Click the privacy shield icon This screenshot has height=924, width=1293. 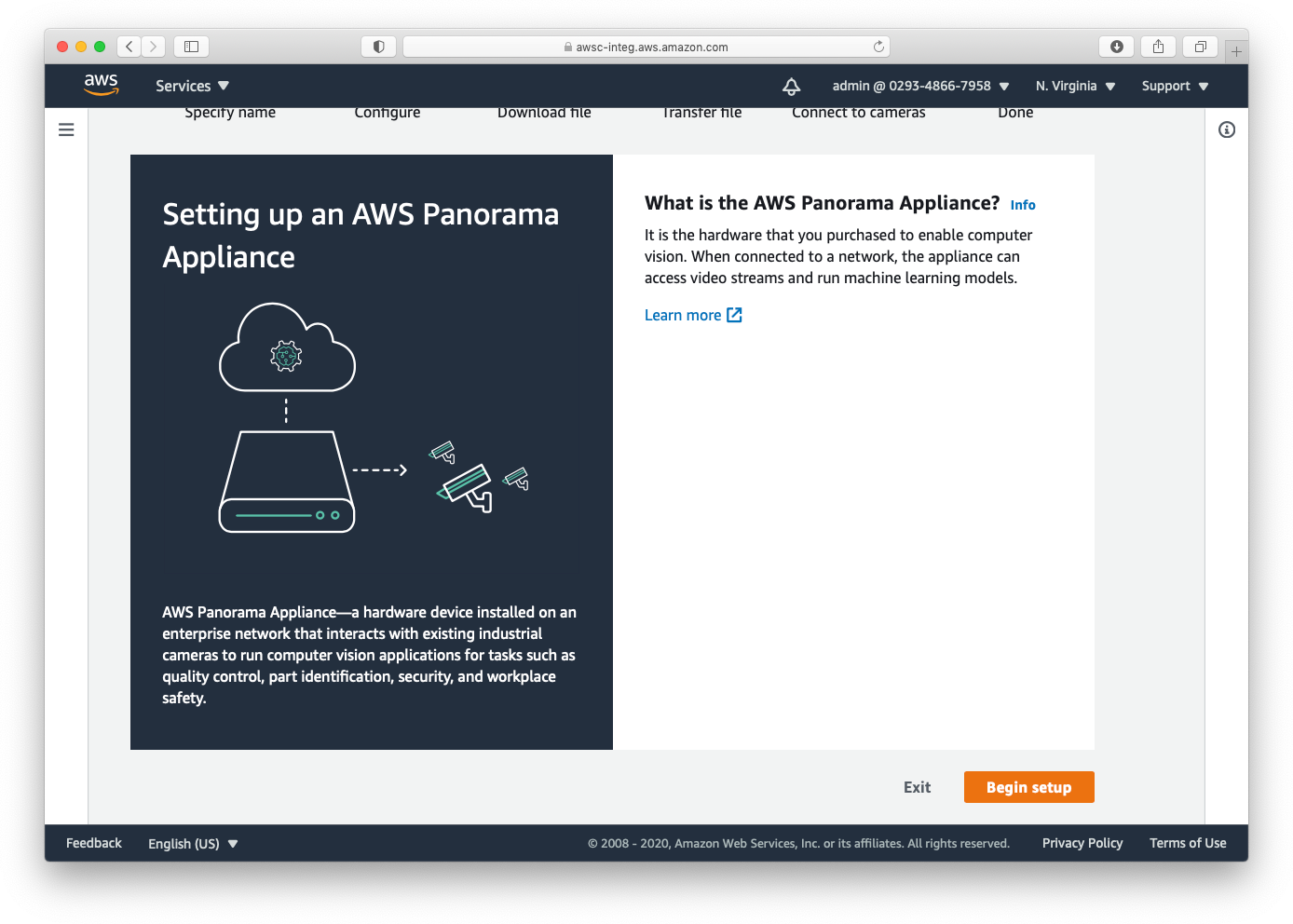pyautogui.click(x=379, y=47)
